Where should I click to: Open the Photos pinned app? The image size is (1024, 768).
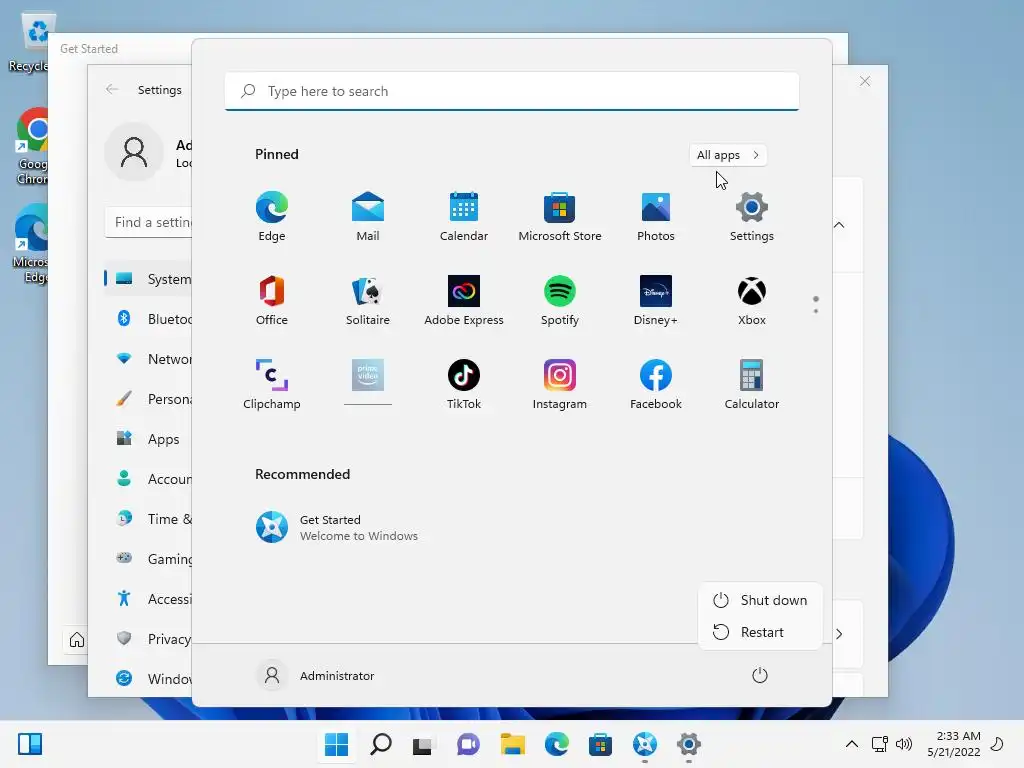click(656, 216)
